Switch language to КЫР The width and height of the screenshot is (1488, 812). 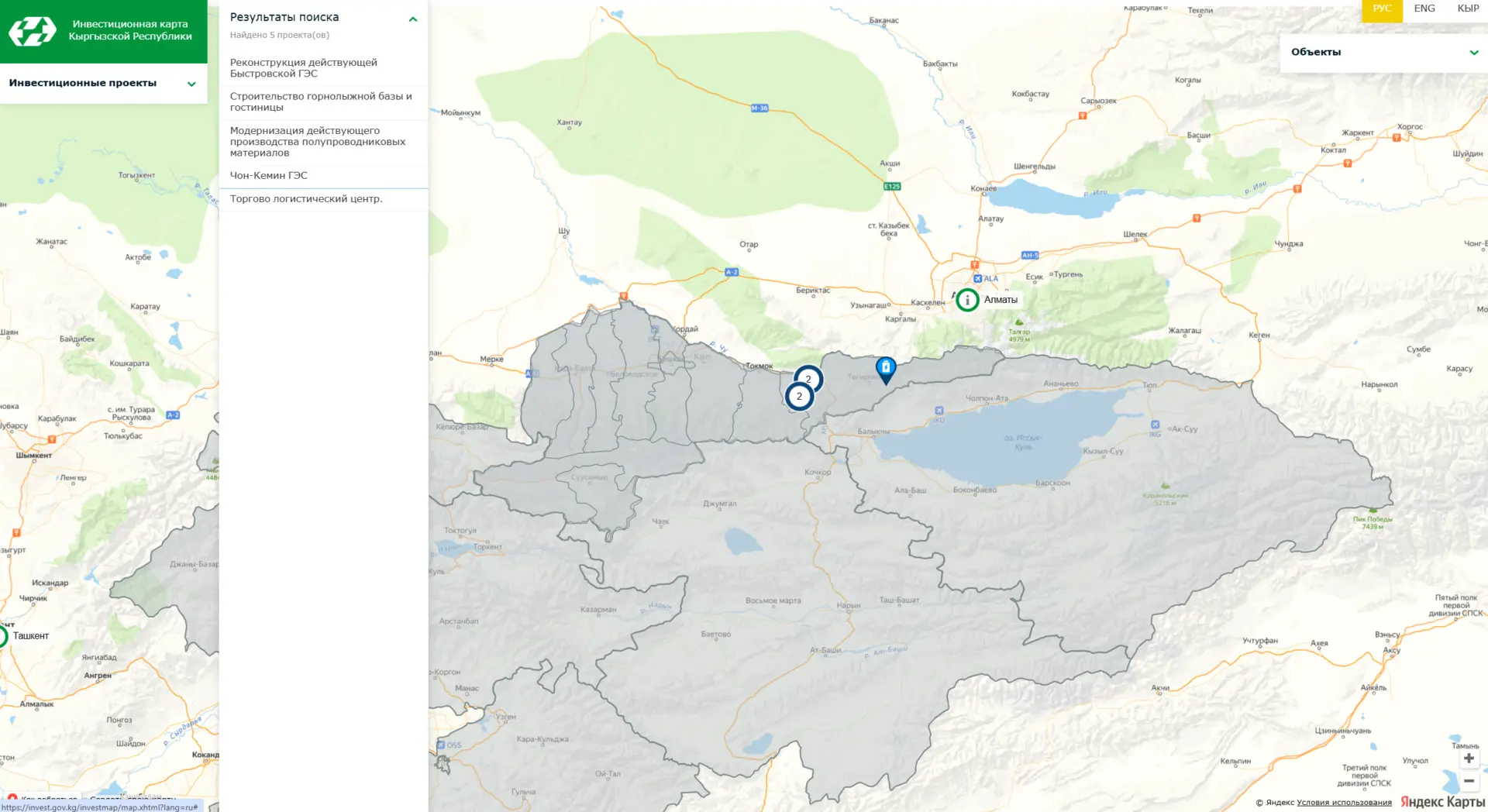coord(1467,9)
